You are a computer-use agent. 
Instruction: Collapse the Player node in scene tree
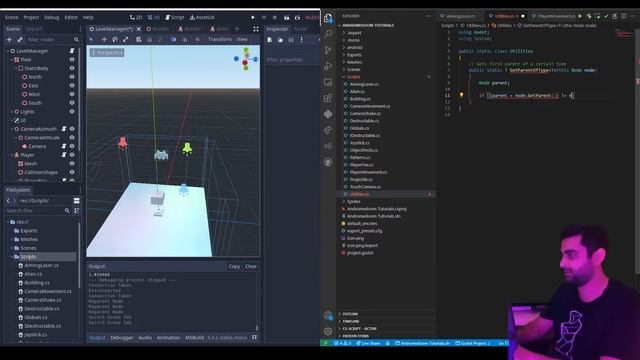click(x=11, y=155)
